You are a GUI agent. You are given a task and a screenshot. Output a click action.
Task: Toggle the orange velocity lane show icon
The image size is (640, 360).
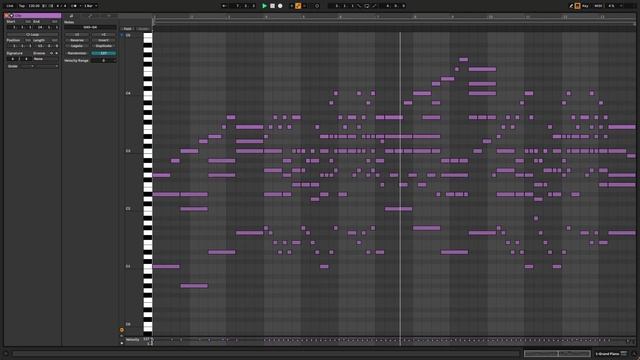click(x=122, y=330)
